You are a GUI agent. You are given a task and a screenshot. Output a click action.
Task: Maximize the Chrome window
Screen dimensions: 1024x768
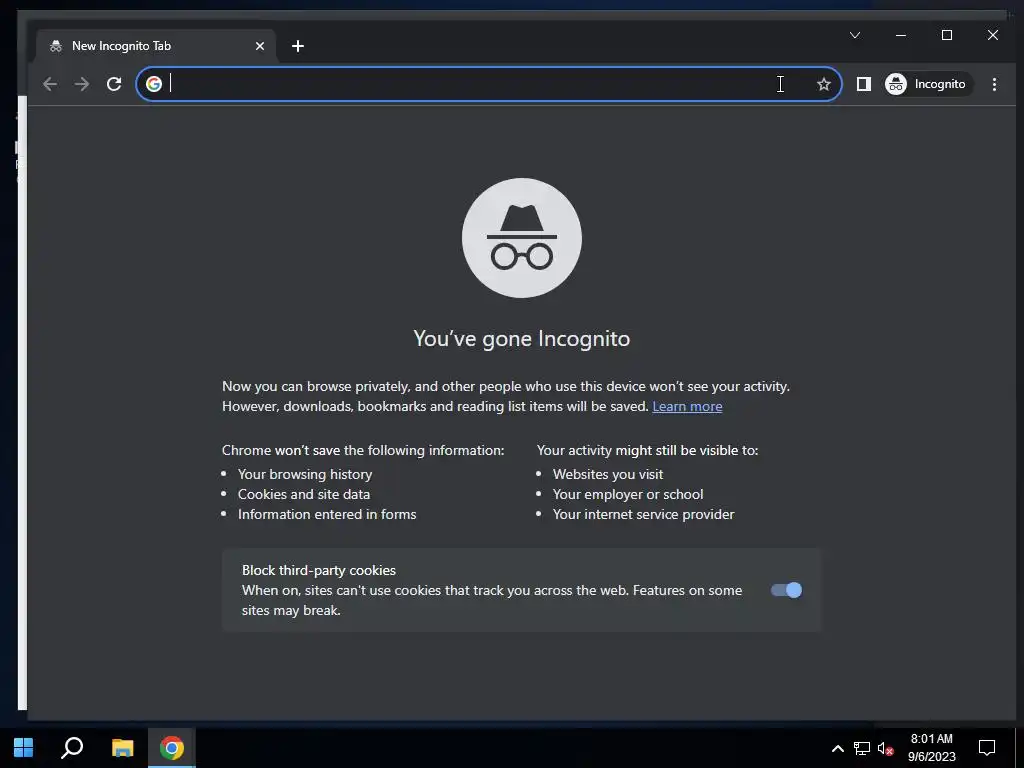pyautogui.click(x=947, y=35)
